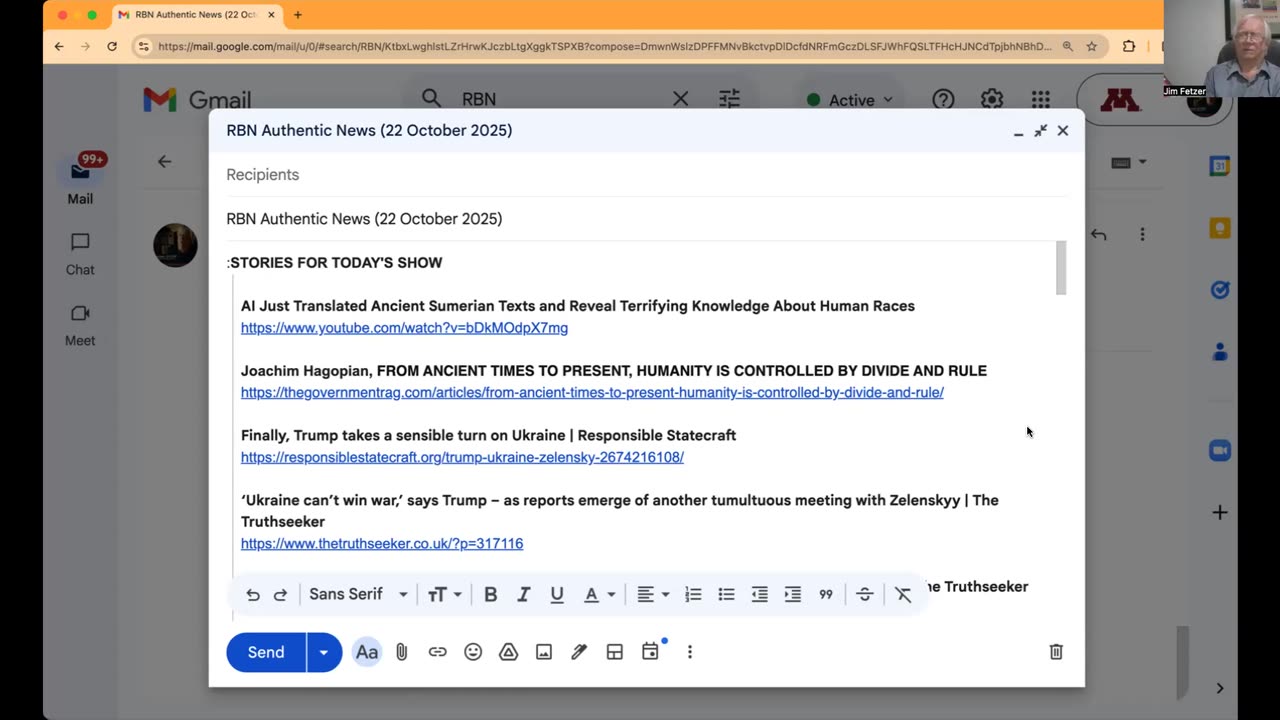Click the Recipients field
Image resolution: width=1280 pixels, height=720 pixels.
click(646, 175)
